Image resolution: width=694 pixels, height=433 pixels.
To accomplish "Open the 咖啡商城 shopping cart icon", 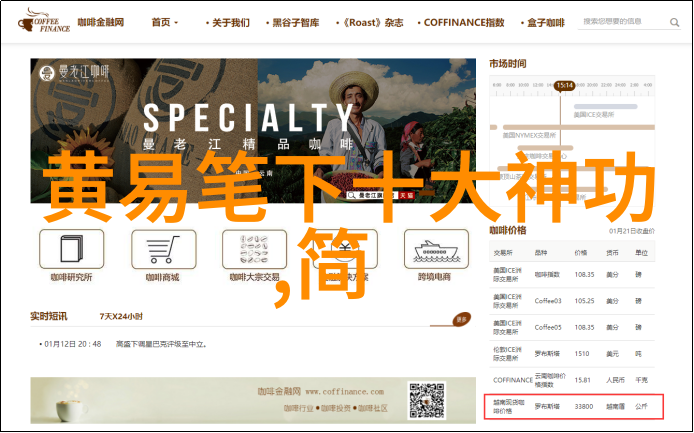I will pyautogui.click(x=163, y=249).
